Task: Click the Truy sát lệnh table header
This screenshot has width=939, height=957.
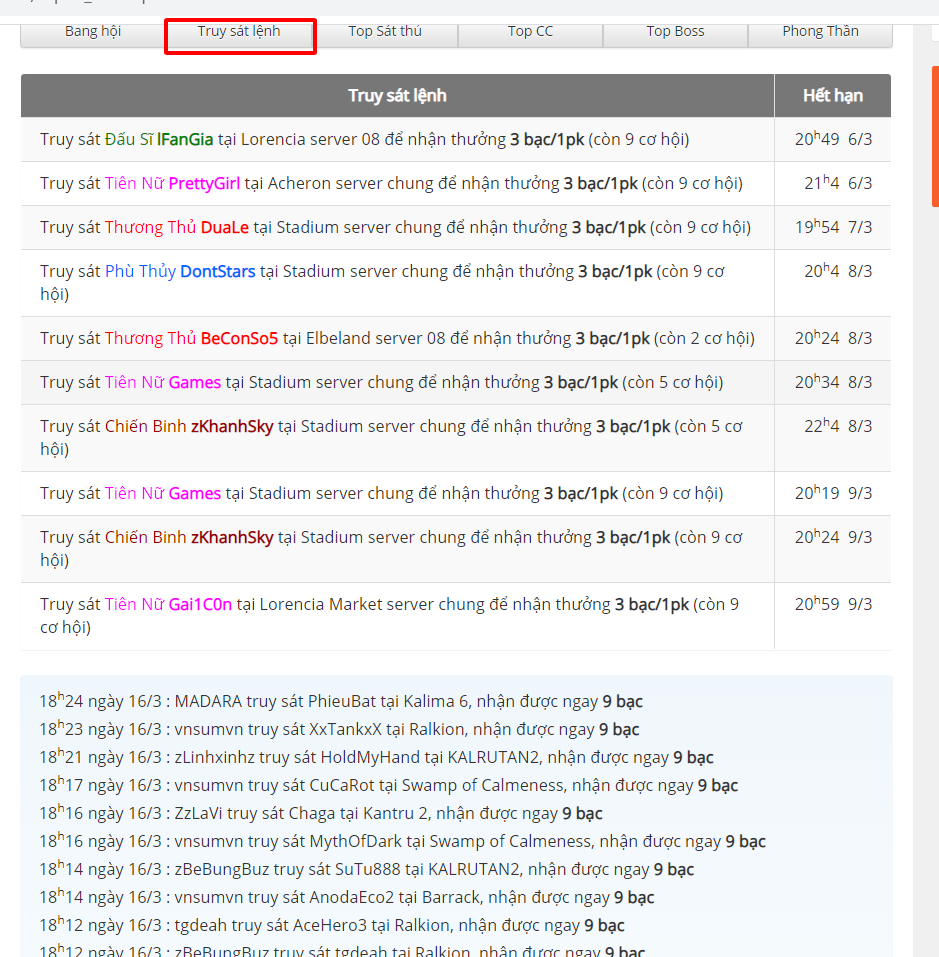Action: 397,96
